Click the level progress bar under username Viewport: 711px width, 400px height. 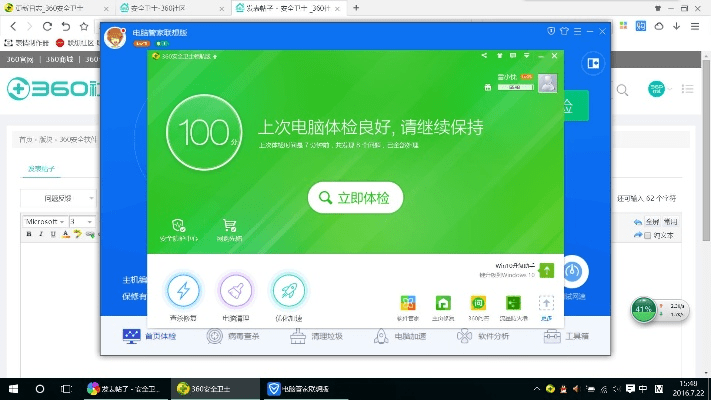[516, 87]
